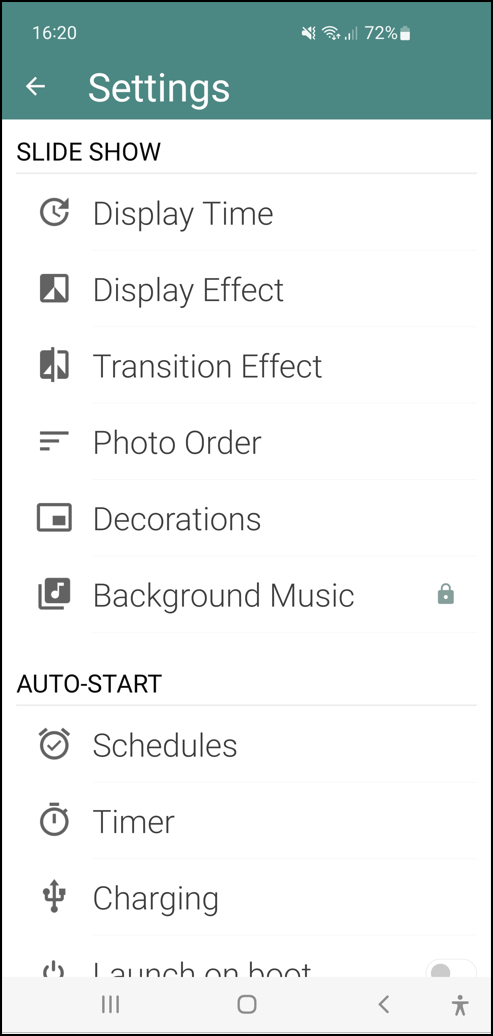The width and height of the screenshot is (493, 1036).
Task: Click the Timer stopwatch icon
Action: tap(54, 821)
